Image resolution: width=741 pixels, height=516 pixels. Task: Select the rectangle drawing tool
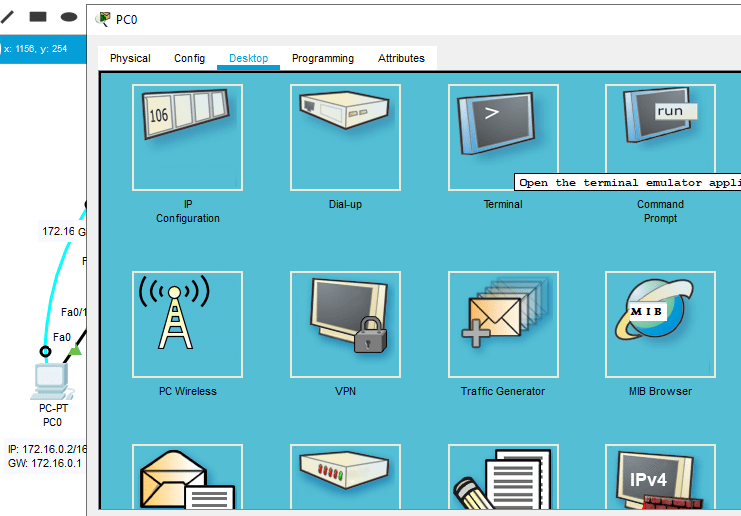click(x=38, y=17)
